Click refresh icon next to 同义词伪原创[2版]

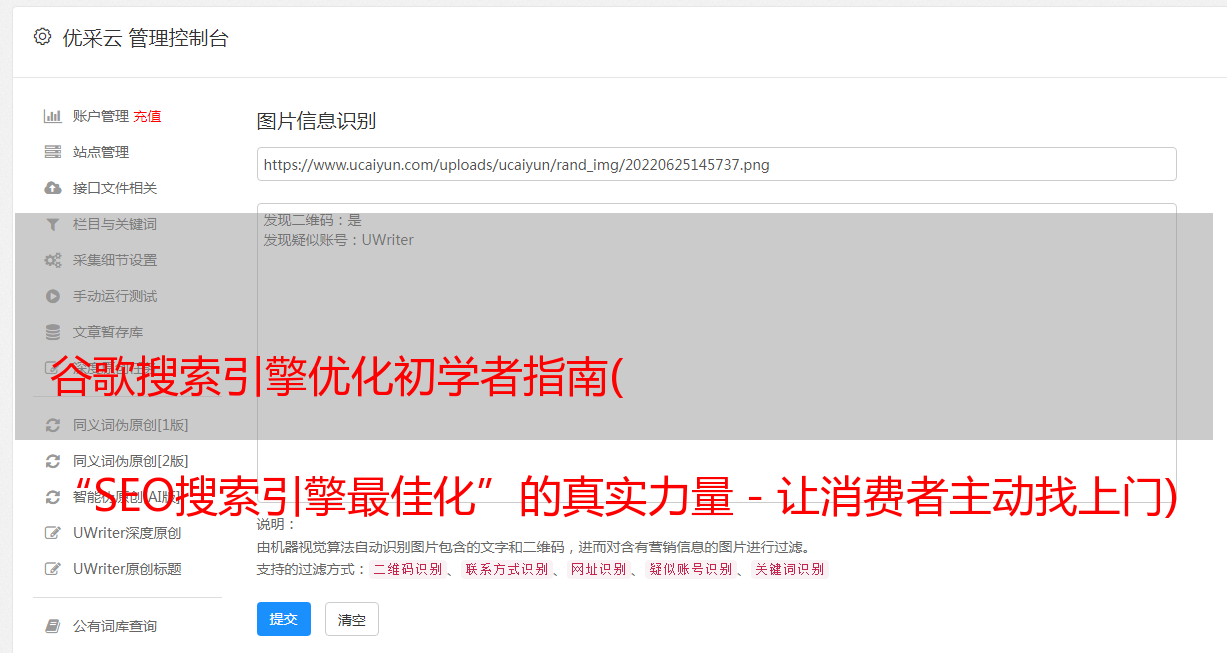(53, 461)
